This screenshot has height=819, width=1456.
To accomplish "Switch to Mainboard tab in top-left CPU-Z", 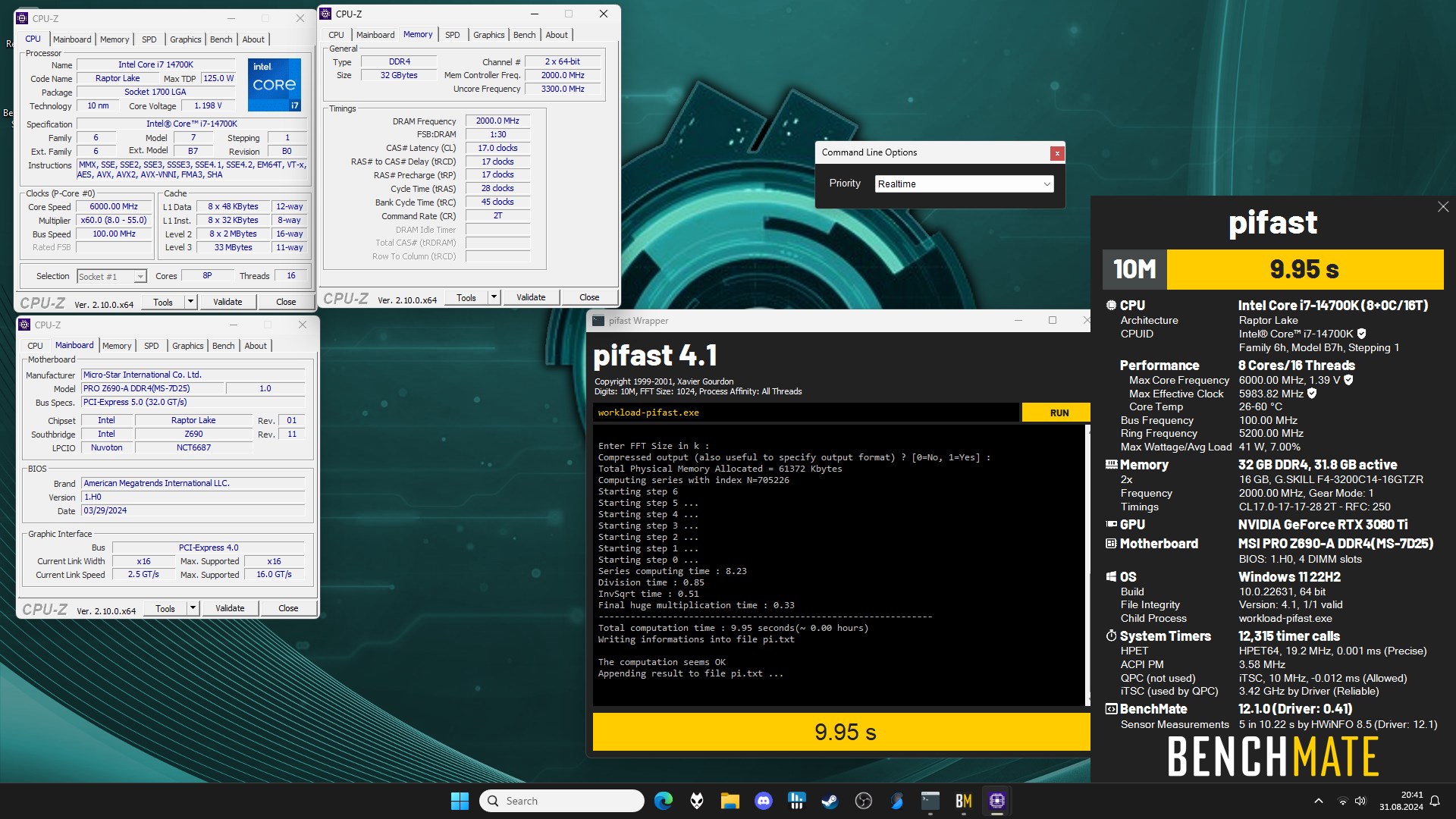I will point(72,39).
